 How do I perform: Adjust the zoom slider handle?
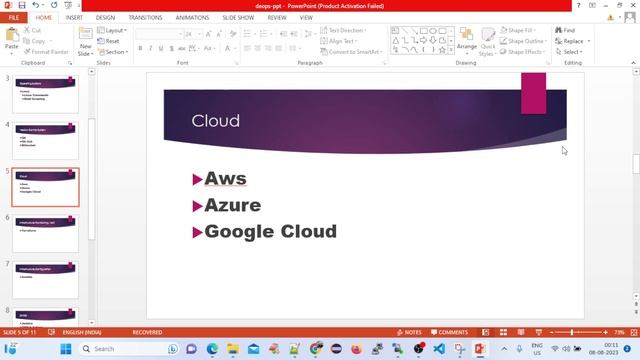click(x=572, y=332)
